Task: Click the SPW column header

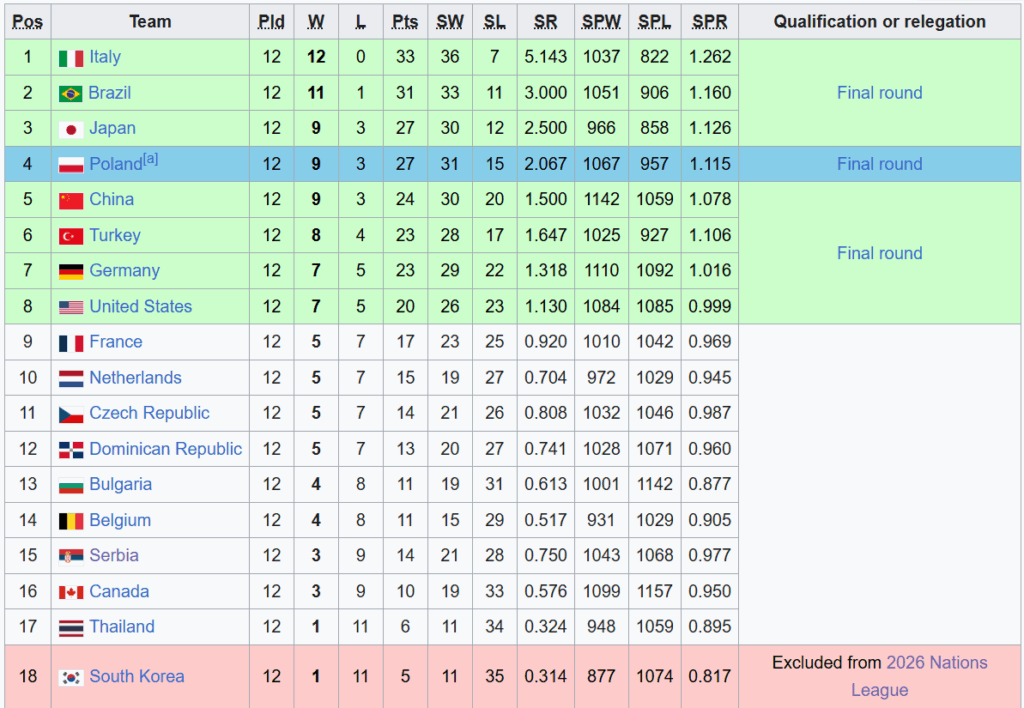Action: click(601, 22)
